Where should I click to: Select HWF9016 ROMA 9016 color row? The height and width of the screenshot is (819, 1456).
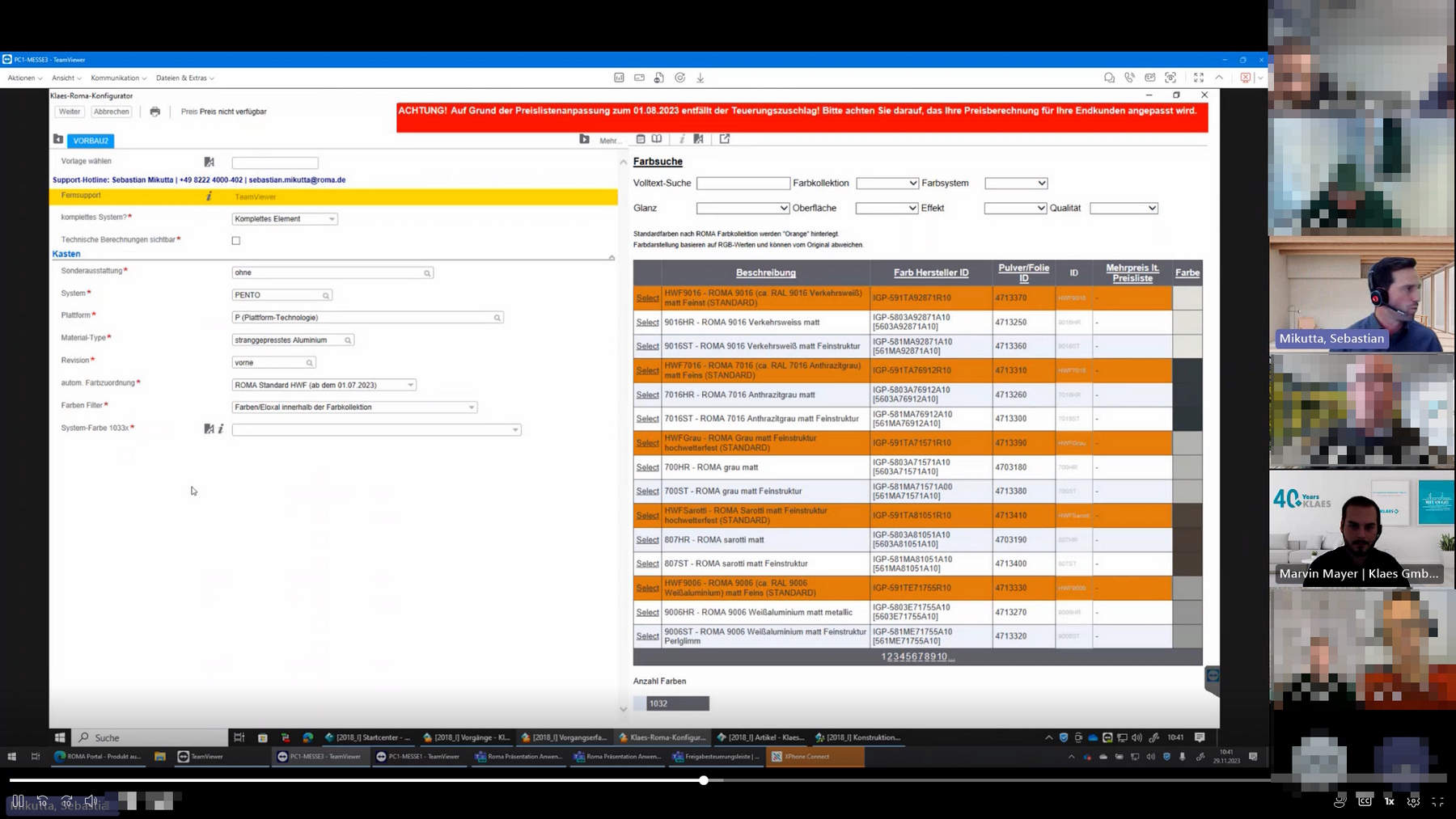click(647, 298)
